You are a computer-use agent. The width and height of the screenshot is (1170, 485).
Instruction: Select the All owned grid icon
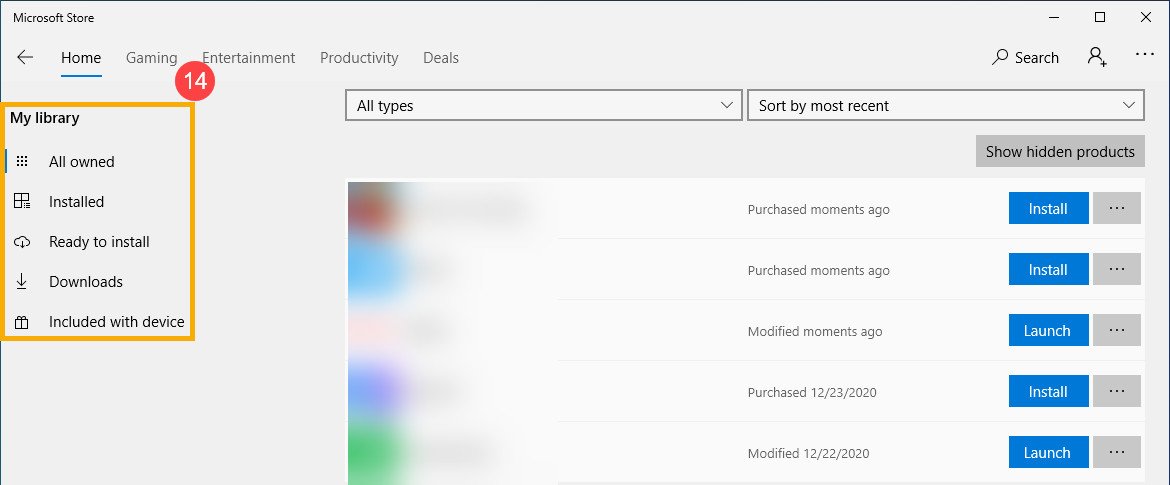(22, 161)
